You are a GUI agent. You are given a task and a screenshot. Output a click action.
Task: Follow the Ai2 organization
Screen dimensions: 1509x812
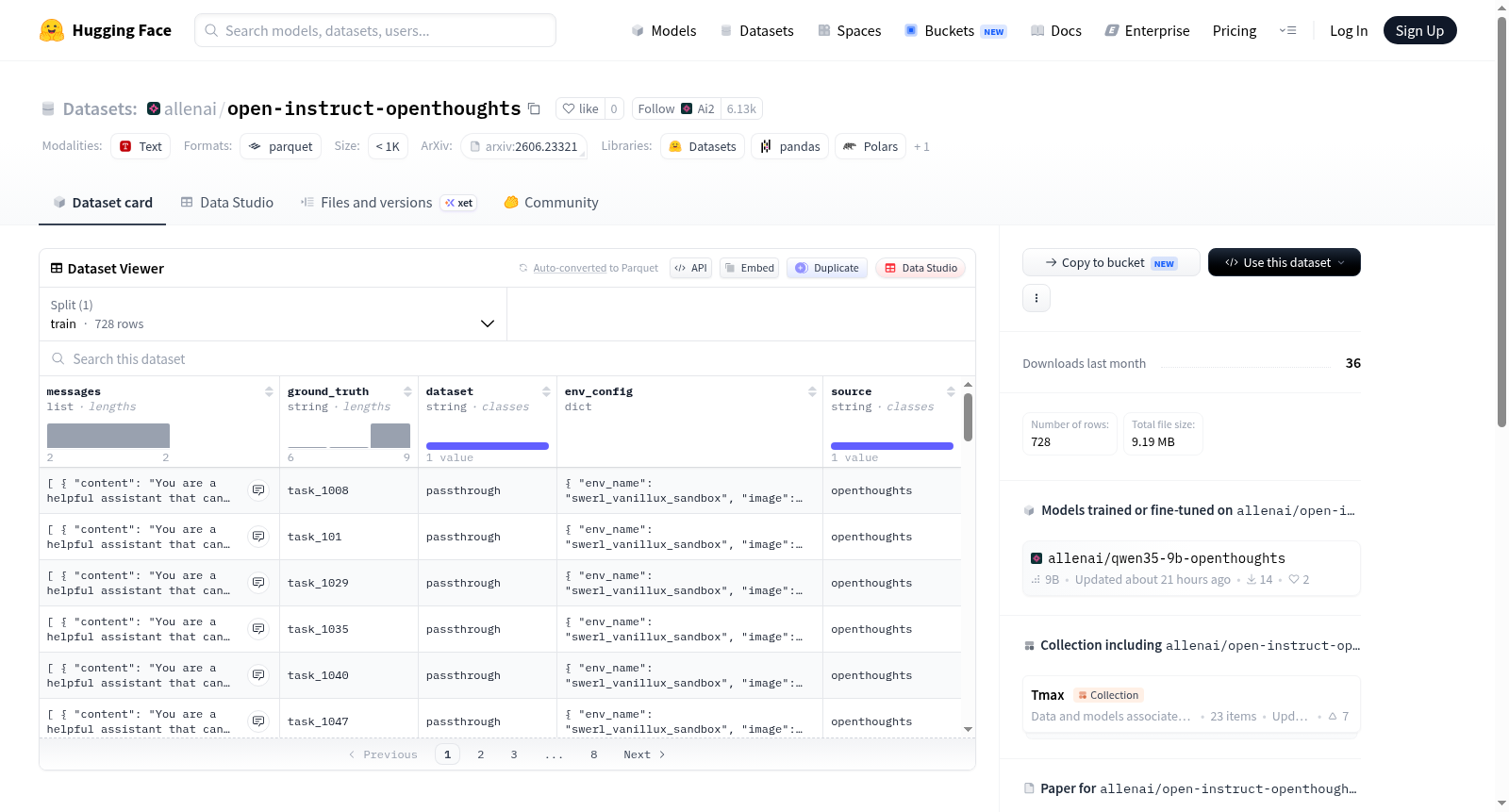676,108
